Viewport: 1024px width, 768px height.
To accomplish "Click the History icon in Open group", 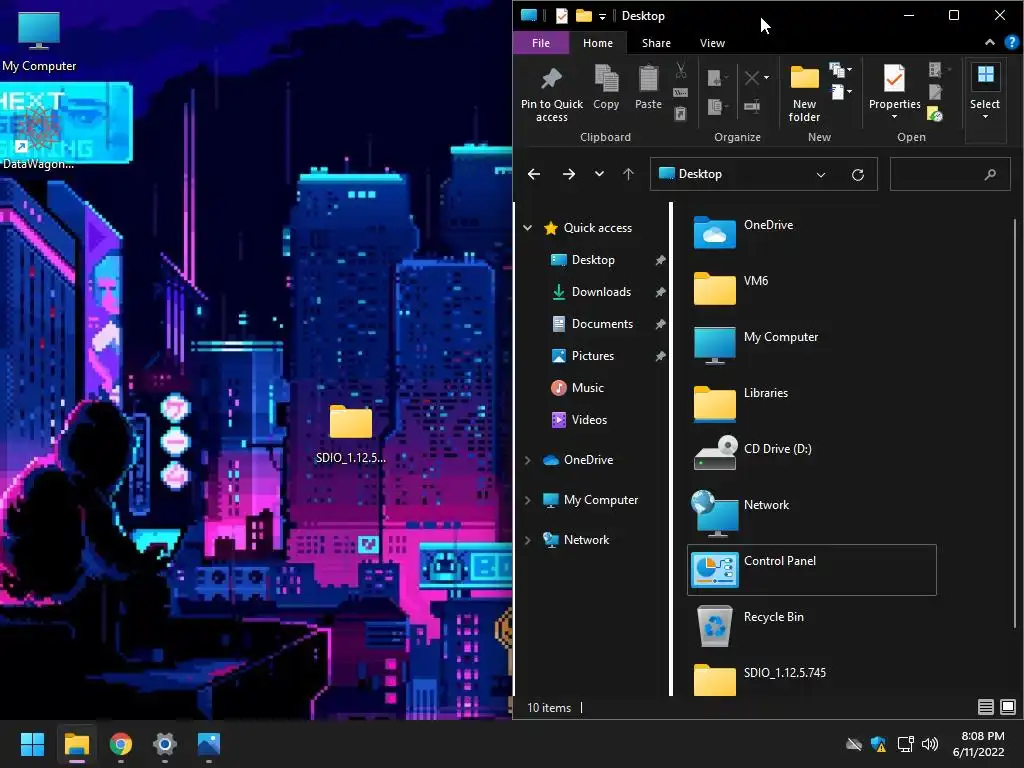I will coord(935,114).
